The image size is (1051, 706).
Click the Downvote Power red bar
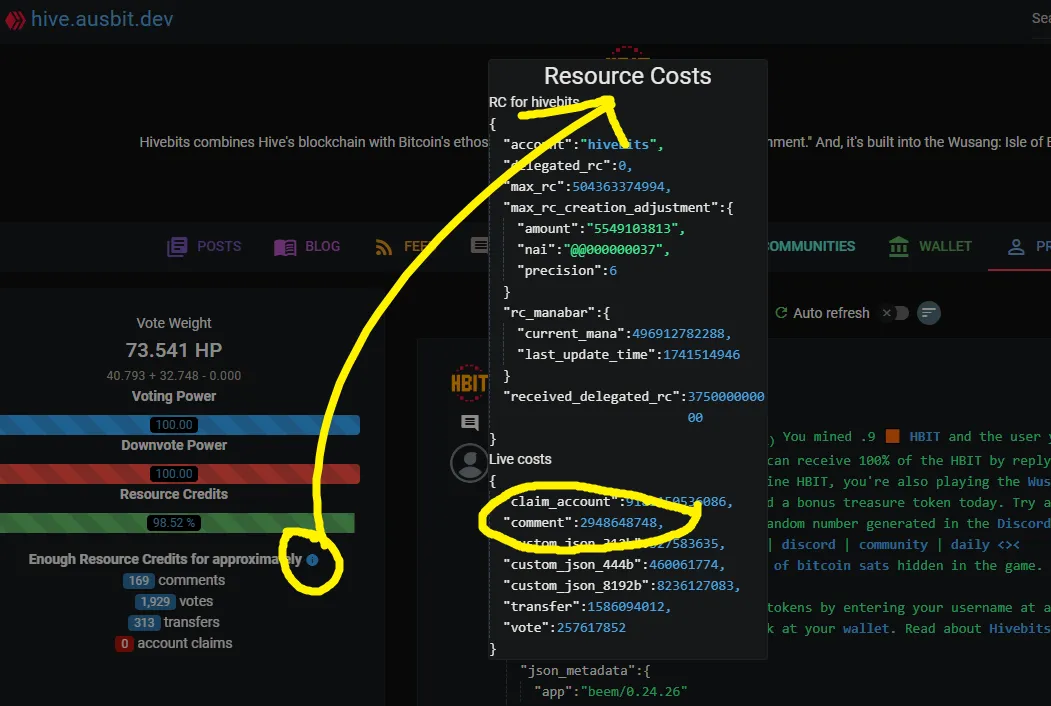click(180, 474)
